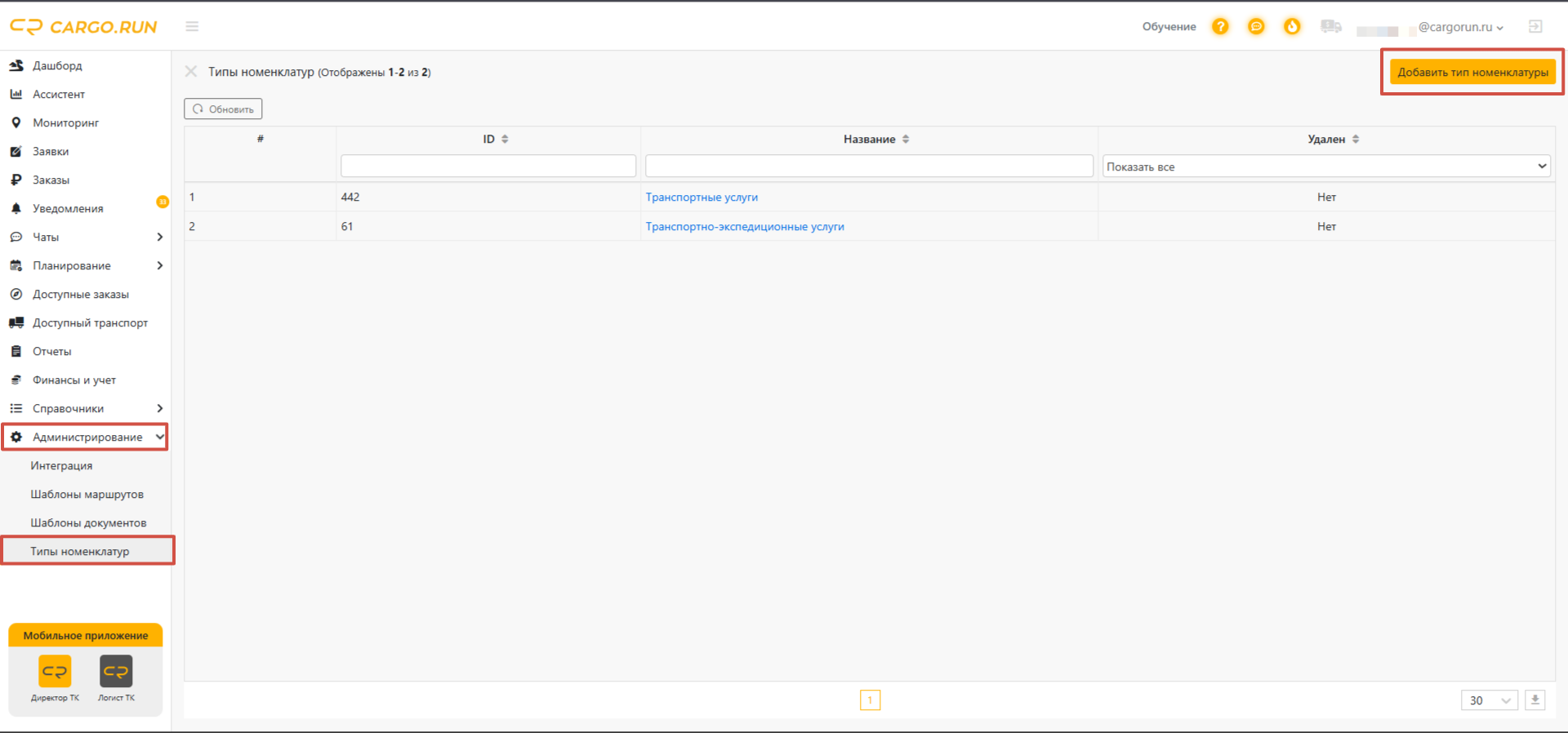Viewport: 1568px width, 733px height.
Task: Go to Мониторинг menu item
Action: [65, 122]
